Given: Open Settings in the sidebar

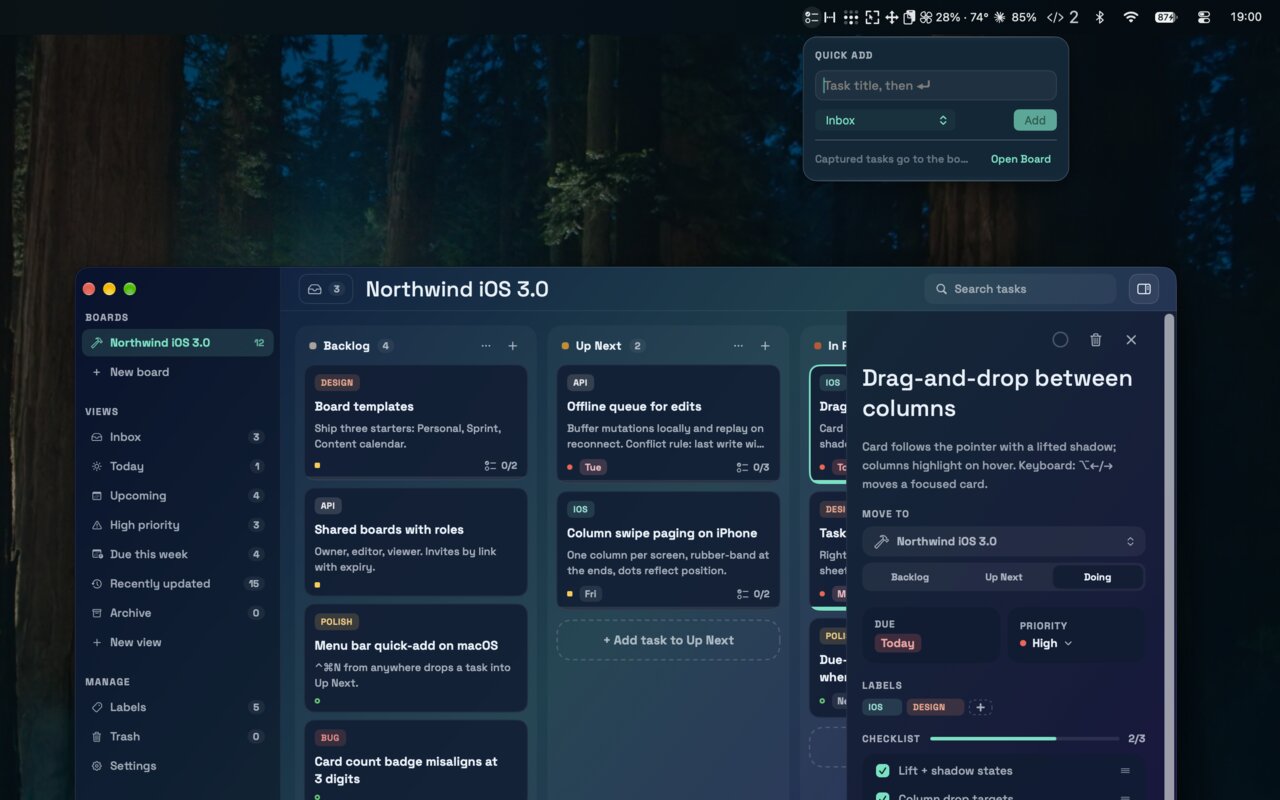Looking at the screenshot, I should [177, 766].
